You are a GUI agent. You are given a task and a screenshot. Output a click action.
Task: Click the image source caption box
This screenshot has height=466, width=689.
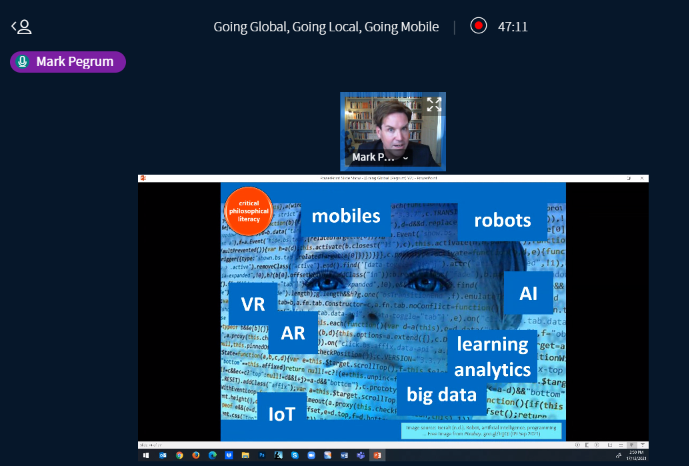pos(481,430)
